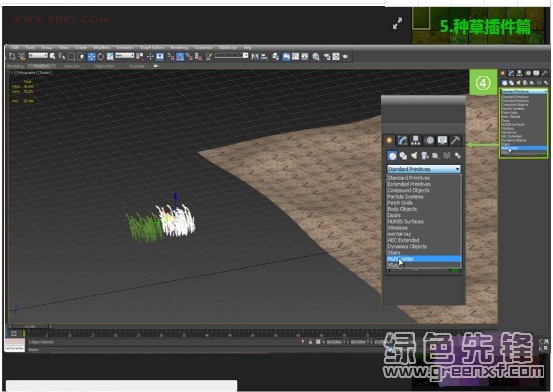553x392 pixels.
Task: Open the Group menu
Action: (47, 47)
